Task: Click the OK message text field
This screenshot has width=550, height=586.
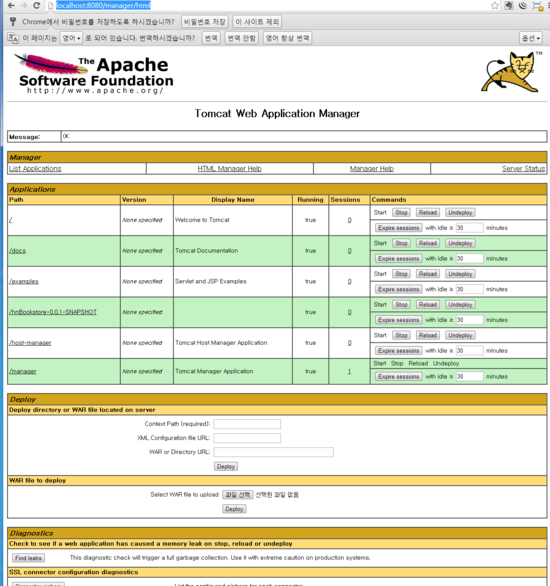Action: (x=304, y=136)
